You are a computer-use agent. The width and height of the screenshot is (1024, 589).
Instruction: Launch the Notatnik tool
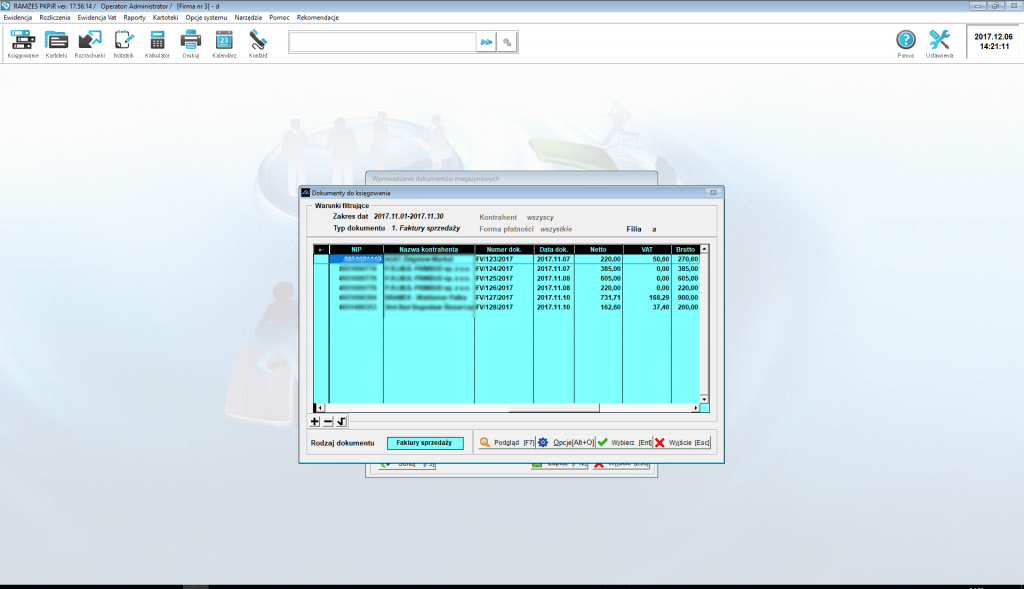pos(124,41)
